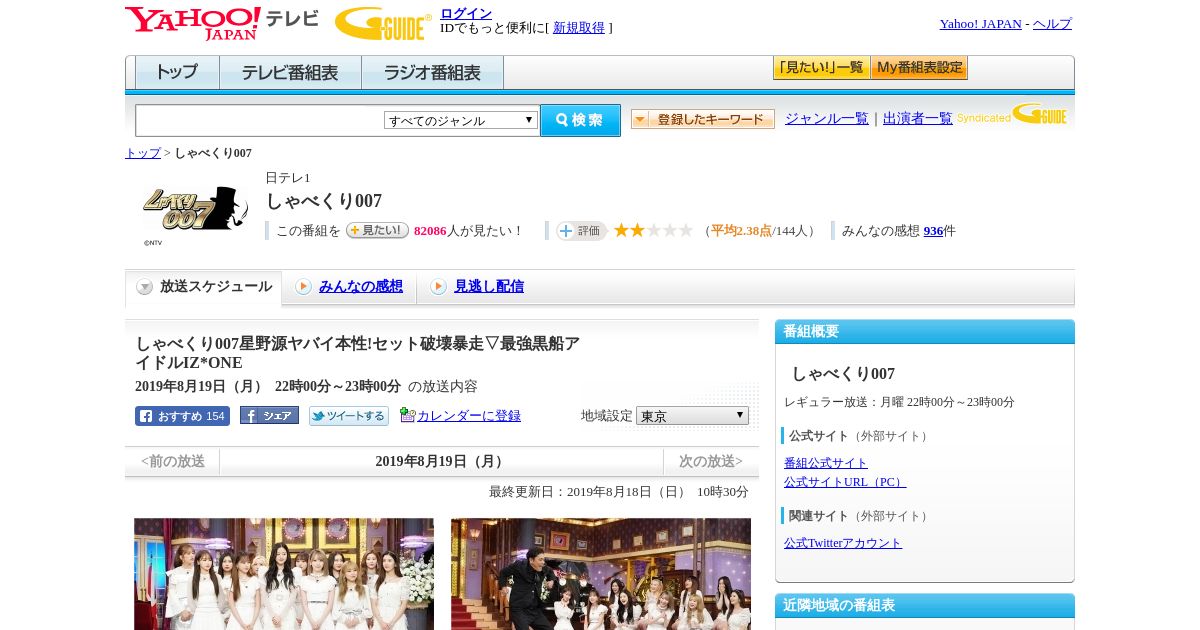This screenshot has height=630, width=1200.
Task: Click the 82086 people want-to-watch count
Action: [x=430, y=231]
